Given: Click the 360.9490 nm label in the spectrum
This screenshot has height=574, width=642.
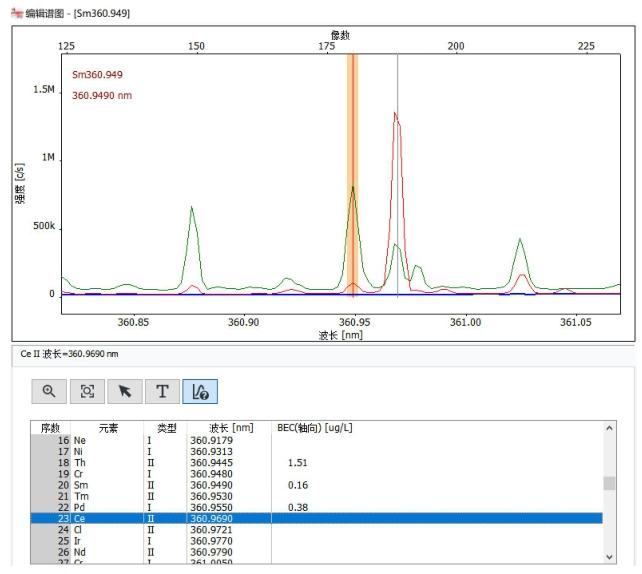Looking at the screenshot, I should pyautogui.click(x=102, y=95).
